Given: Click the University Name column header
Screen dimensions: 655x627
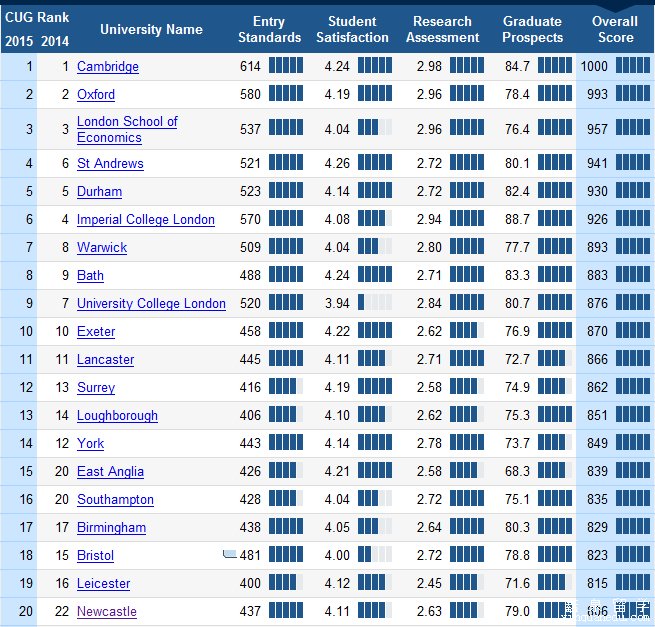Looking at the screenshot, I should pyautogui.click(x=151, y=29).
